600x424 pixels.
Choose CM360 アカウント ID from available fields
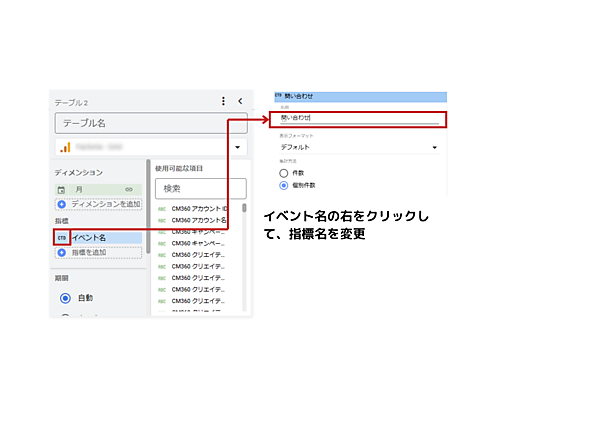[200, 208]
